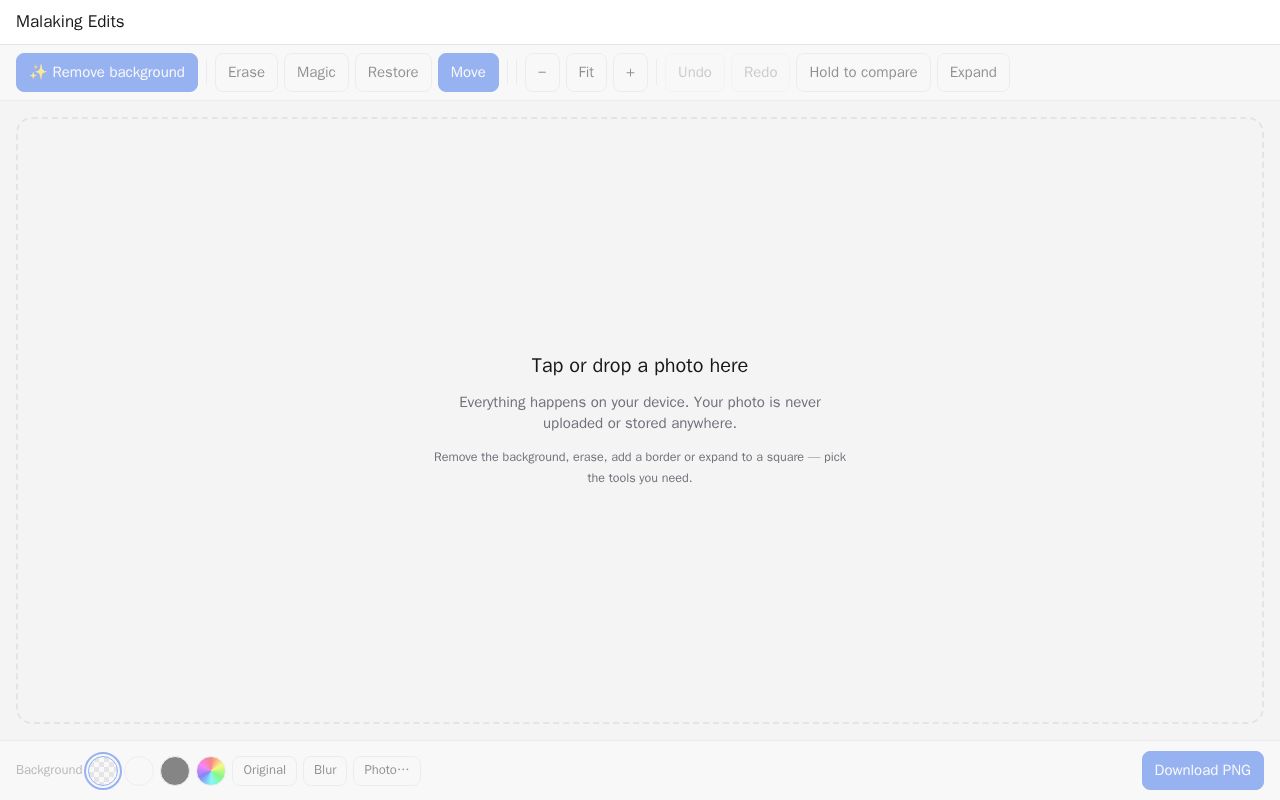Zoom in with the plus button

[630, 72]
